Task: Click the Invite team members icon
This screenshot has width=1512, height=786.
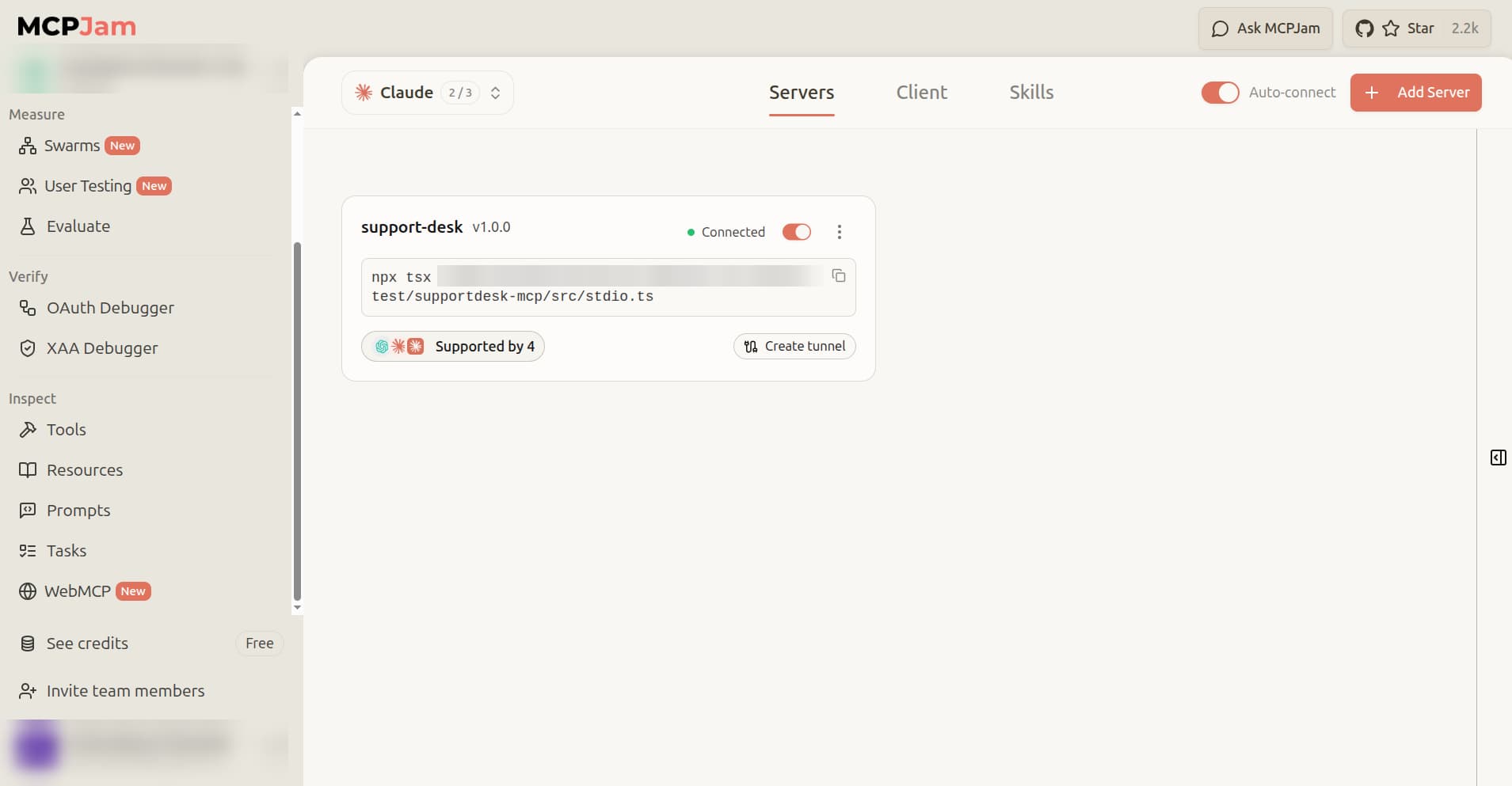Action: [x=28, y=691]
